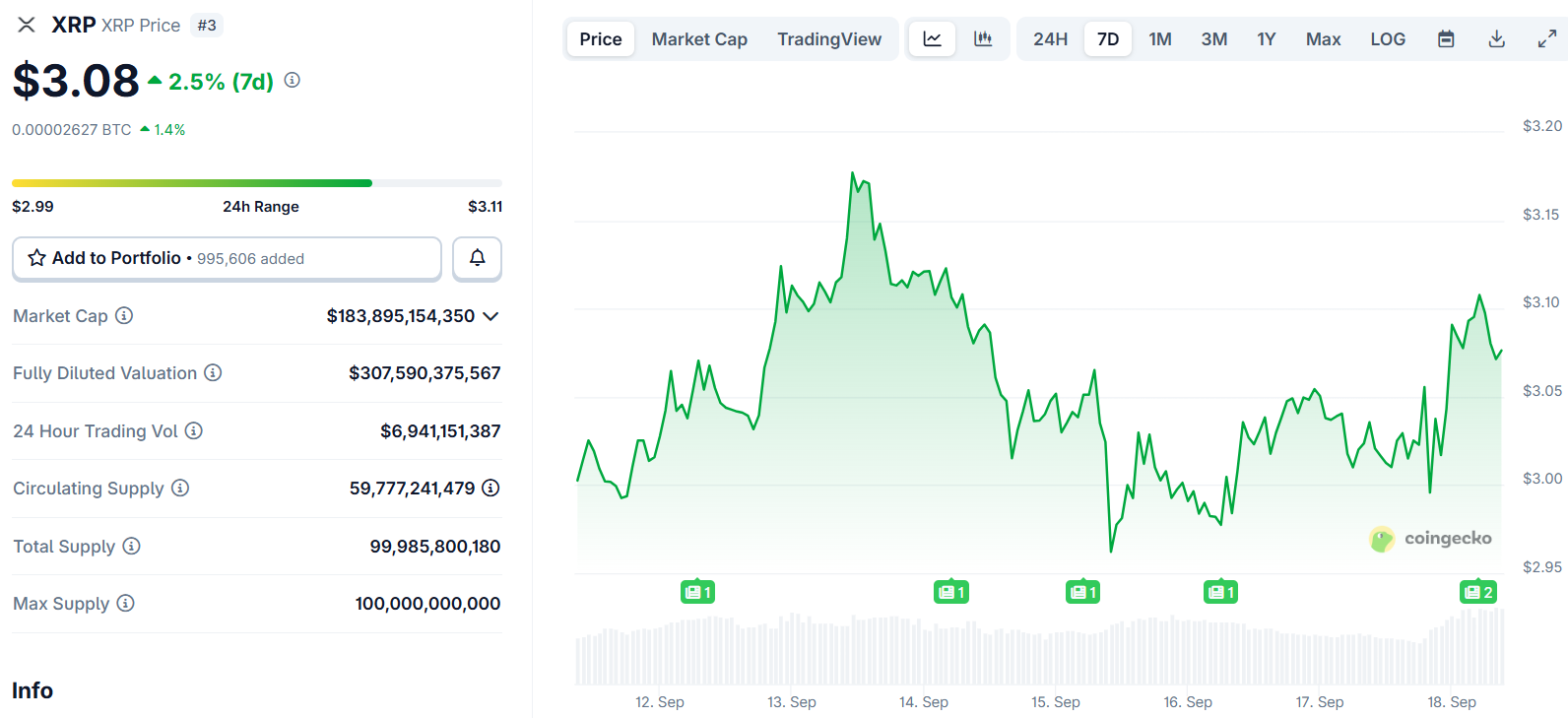Switch to candlestick chart view icon
This screenshot has width=1568, height=718.
983,39
